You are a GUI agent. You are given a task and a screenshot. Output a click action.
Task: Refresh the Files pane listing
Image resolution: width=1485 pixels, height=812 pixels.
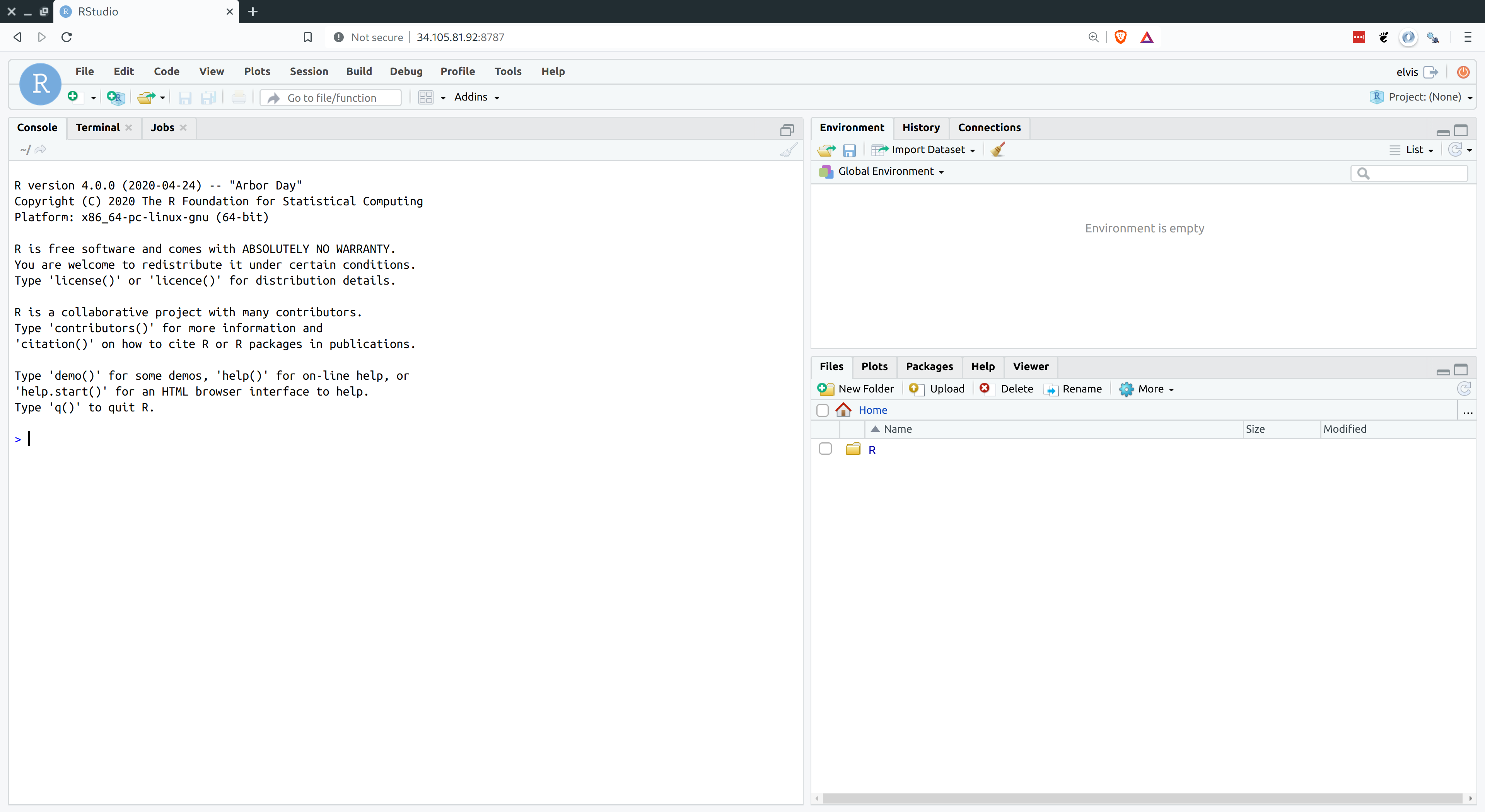[x=1464, y=389]
